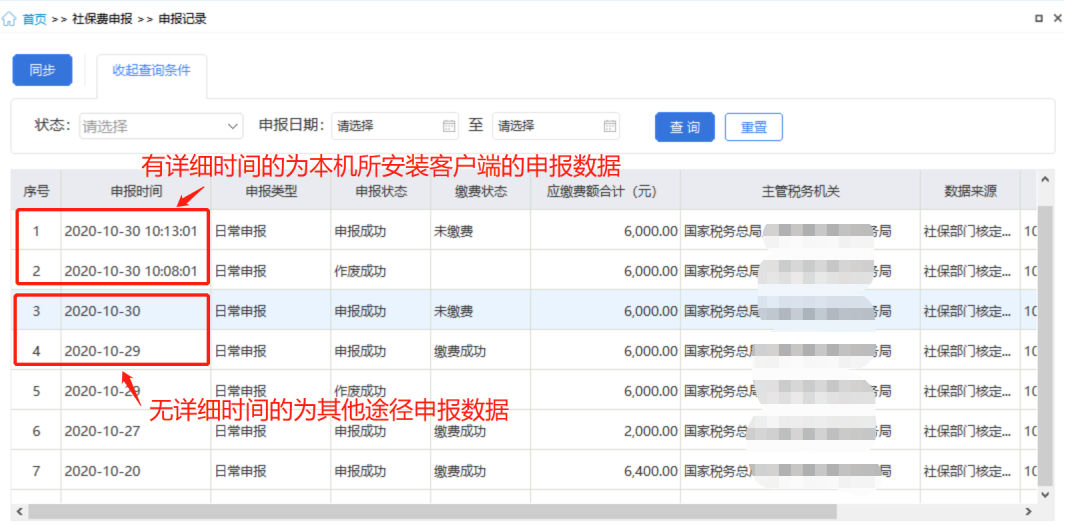Click scroll down arrow of table scrollbar

coord(1046,494)
